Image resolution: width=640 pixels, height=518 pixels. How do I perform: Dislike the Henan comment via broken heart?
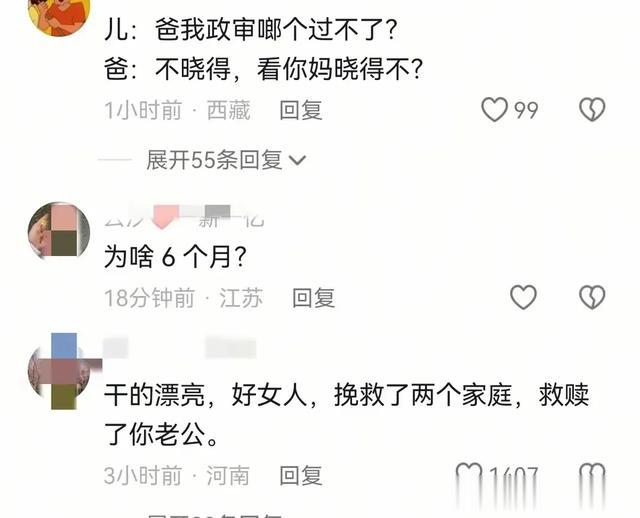(592, 475)
